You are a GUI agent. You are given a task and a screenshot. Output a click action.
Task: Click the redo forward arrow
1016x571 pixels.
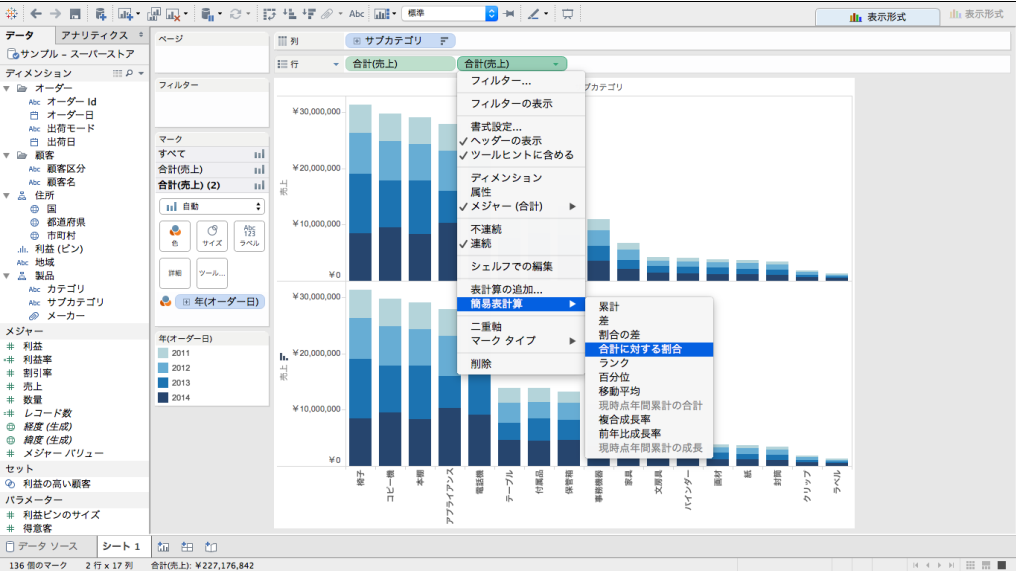coord(56,14)
